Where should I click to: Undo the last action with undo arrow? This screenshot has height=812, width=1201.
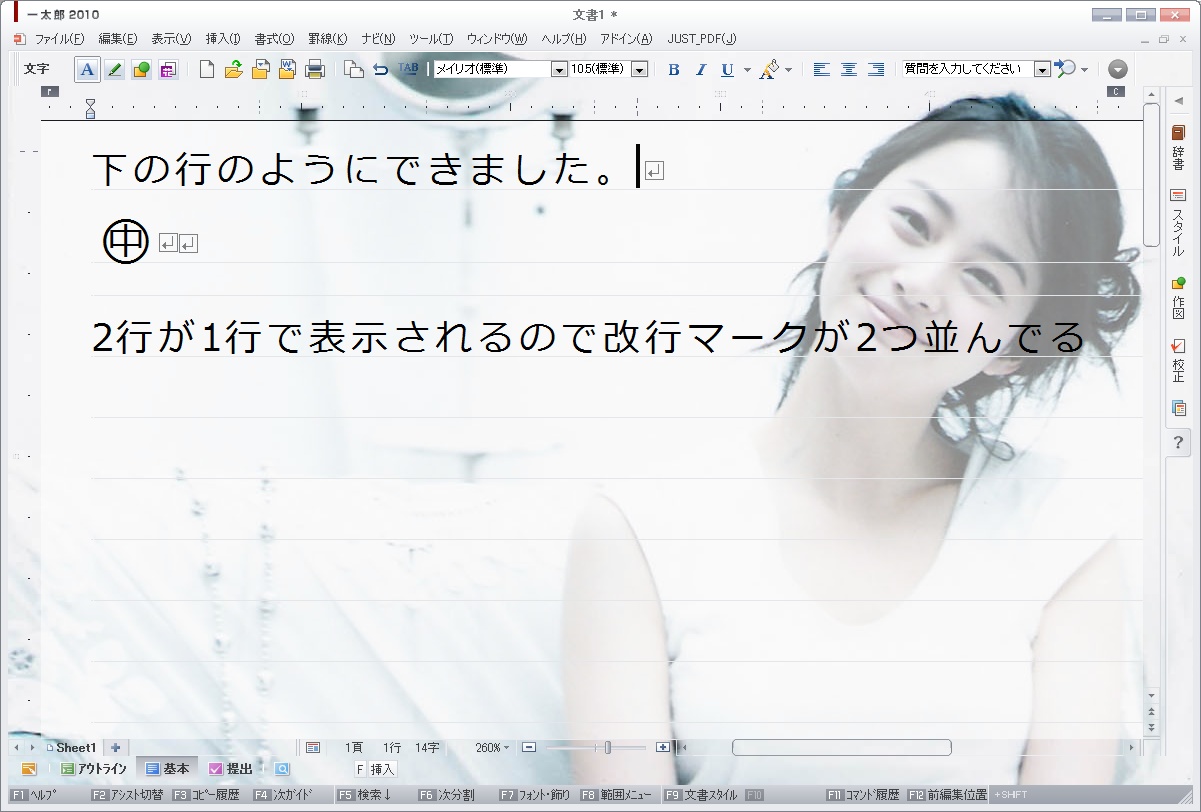380,69
